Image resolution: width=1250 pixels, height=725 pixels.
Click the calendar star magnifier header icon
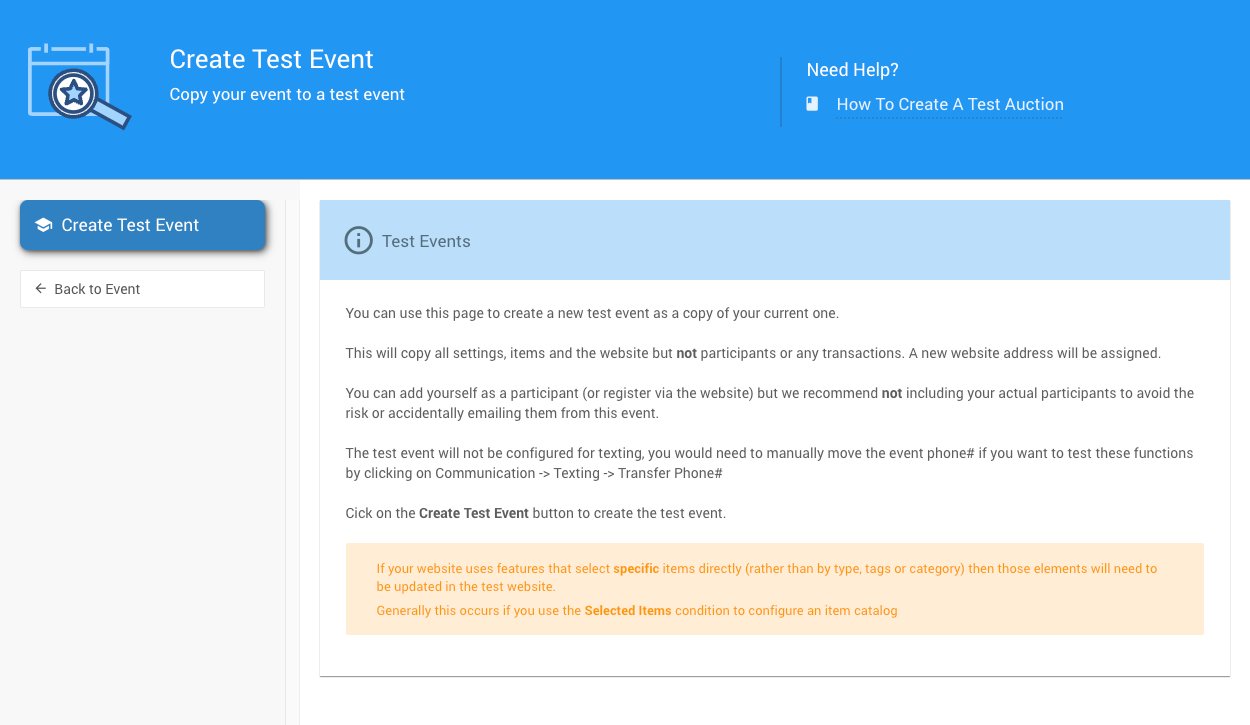tap(79, 87)
